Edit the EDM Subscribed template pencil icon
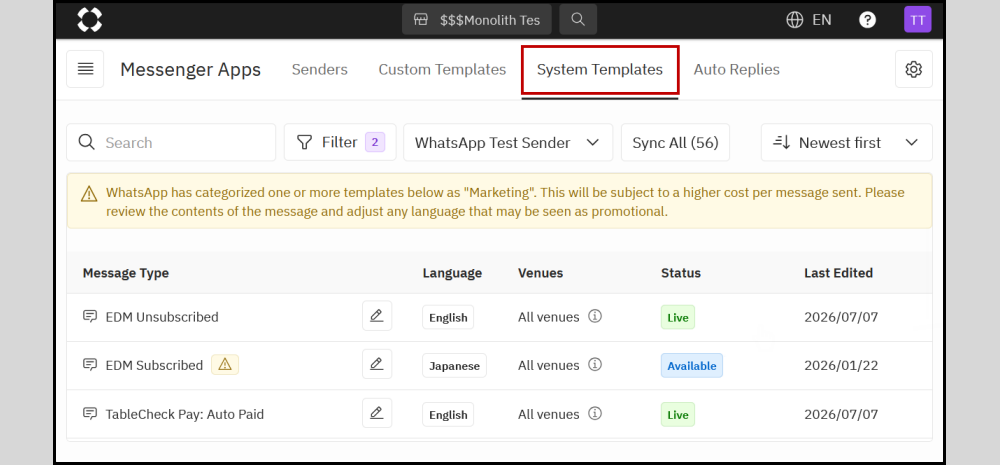This screenshot has width=1000, height=465. click(x=377, y=364)
